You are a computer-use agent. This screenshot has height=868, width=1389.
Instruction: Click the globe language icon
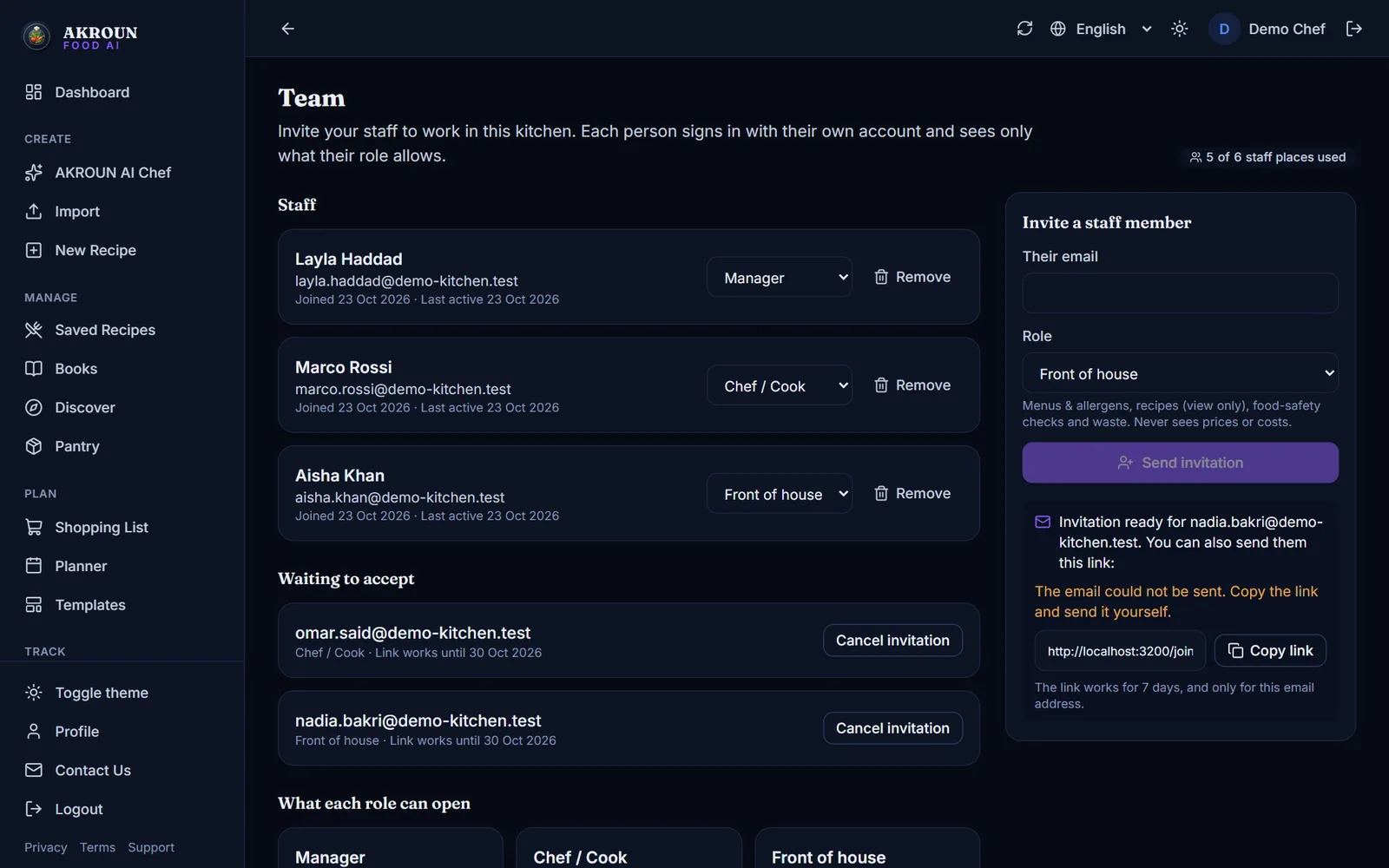point(1057,29)
